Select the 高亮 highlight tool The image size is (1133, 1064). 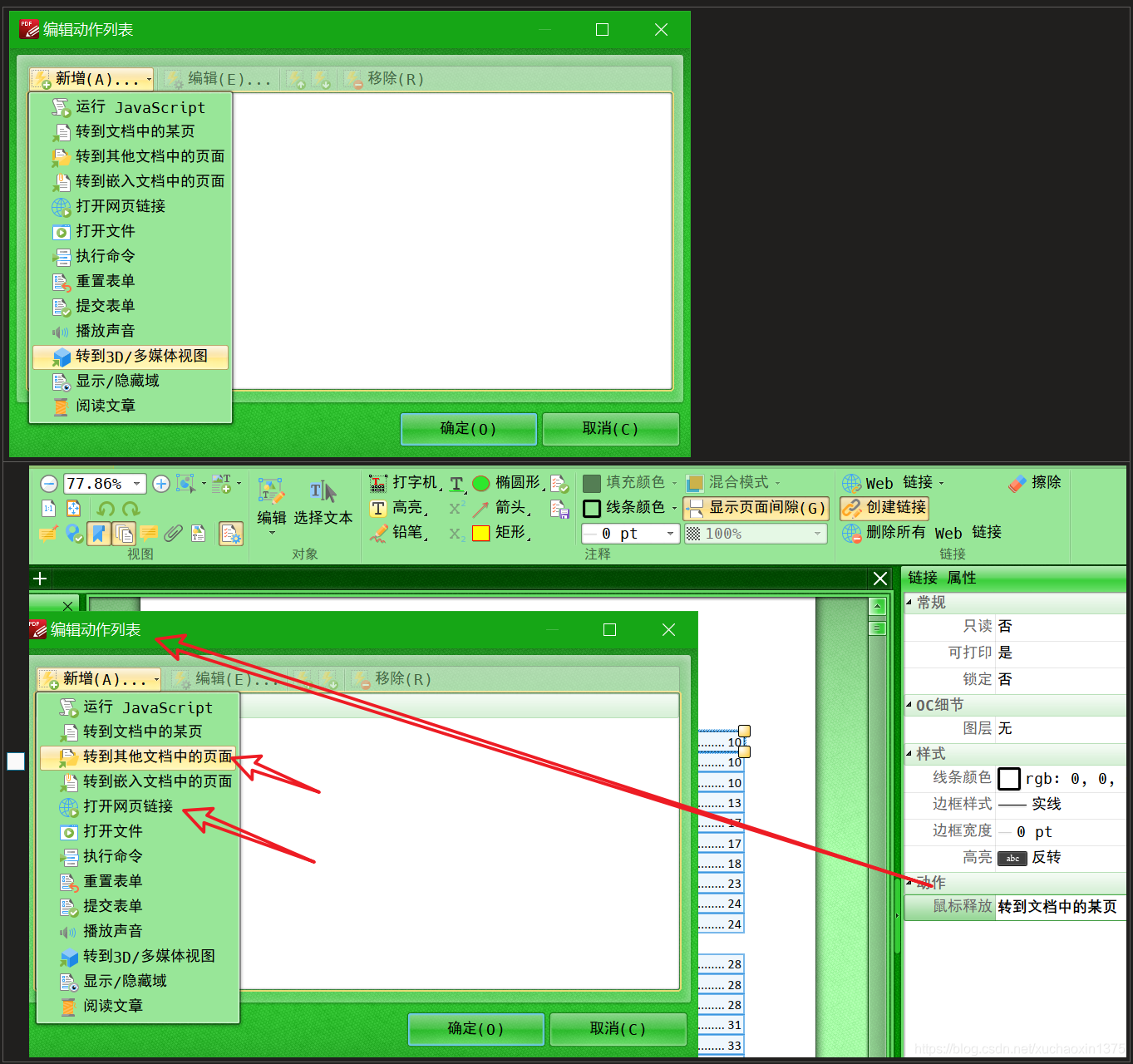tap(399, 508)
